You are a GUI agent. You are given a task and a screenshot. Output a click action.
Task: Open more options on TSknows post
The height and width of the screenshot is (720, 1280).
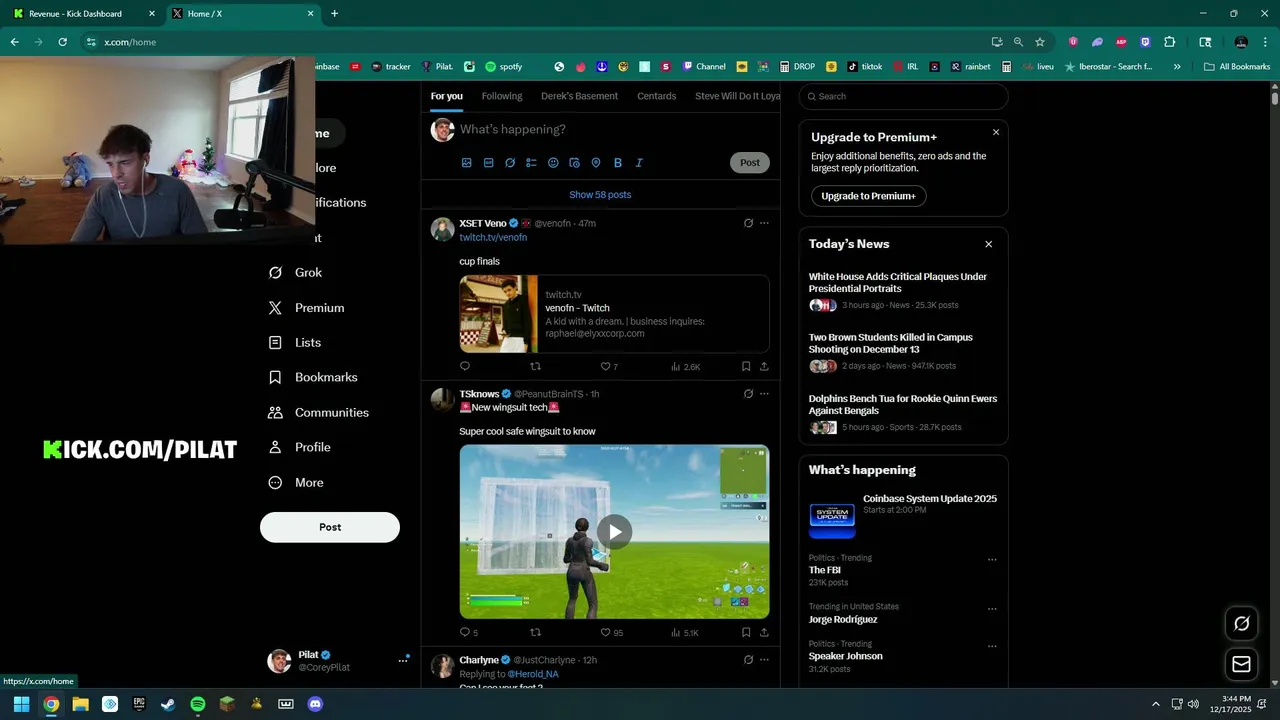click(764, 394)
